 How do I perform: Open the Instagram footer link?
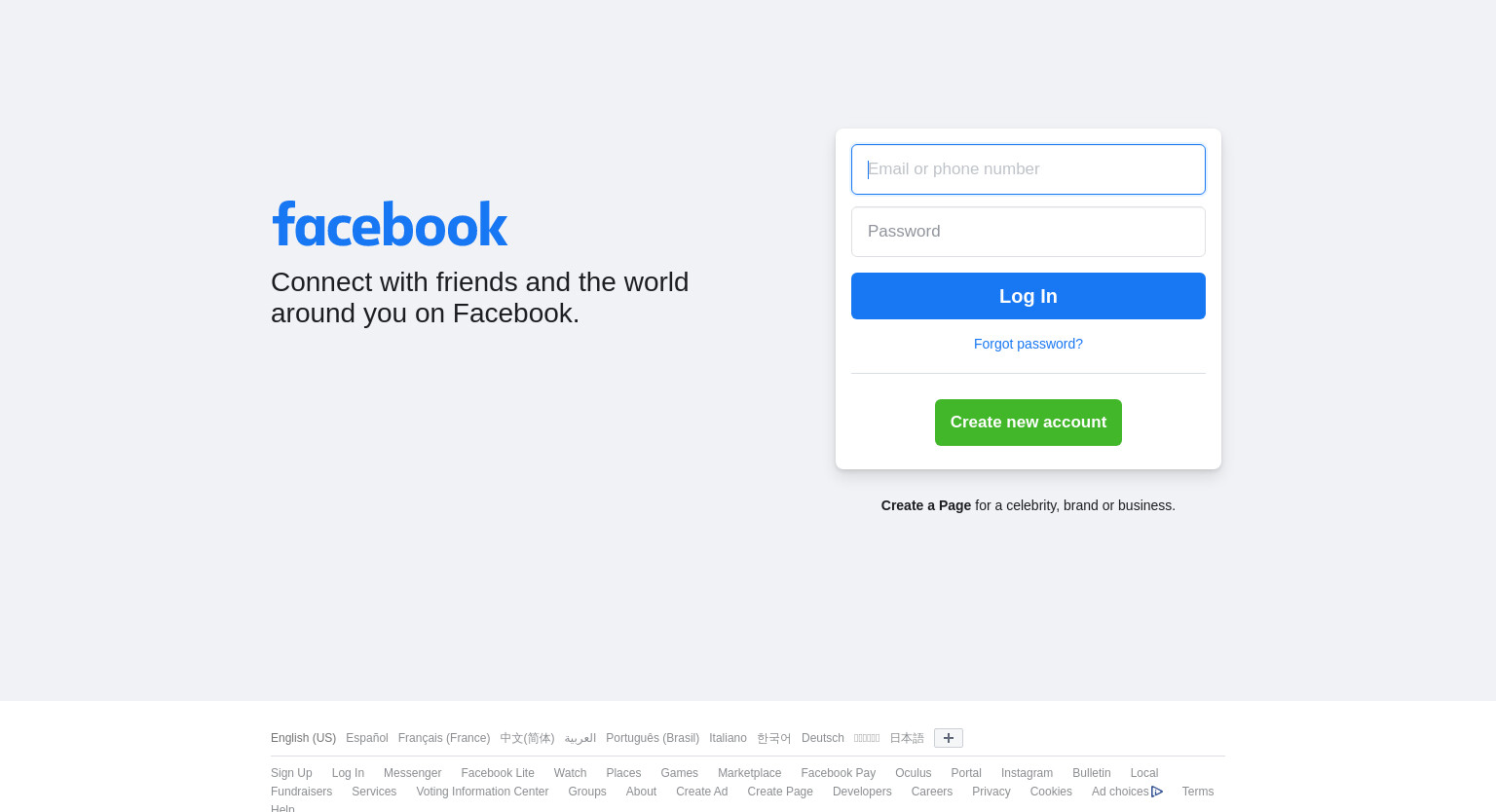[1027, 773]
